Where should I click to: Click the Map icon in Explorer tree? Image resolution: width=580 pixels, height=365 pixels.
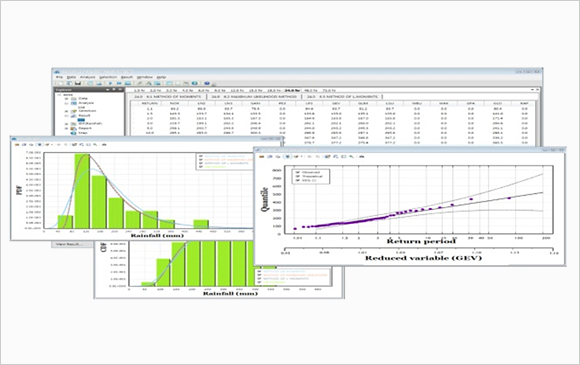pyautogui.click(x=73, y=133)
